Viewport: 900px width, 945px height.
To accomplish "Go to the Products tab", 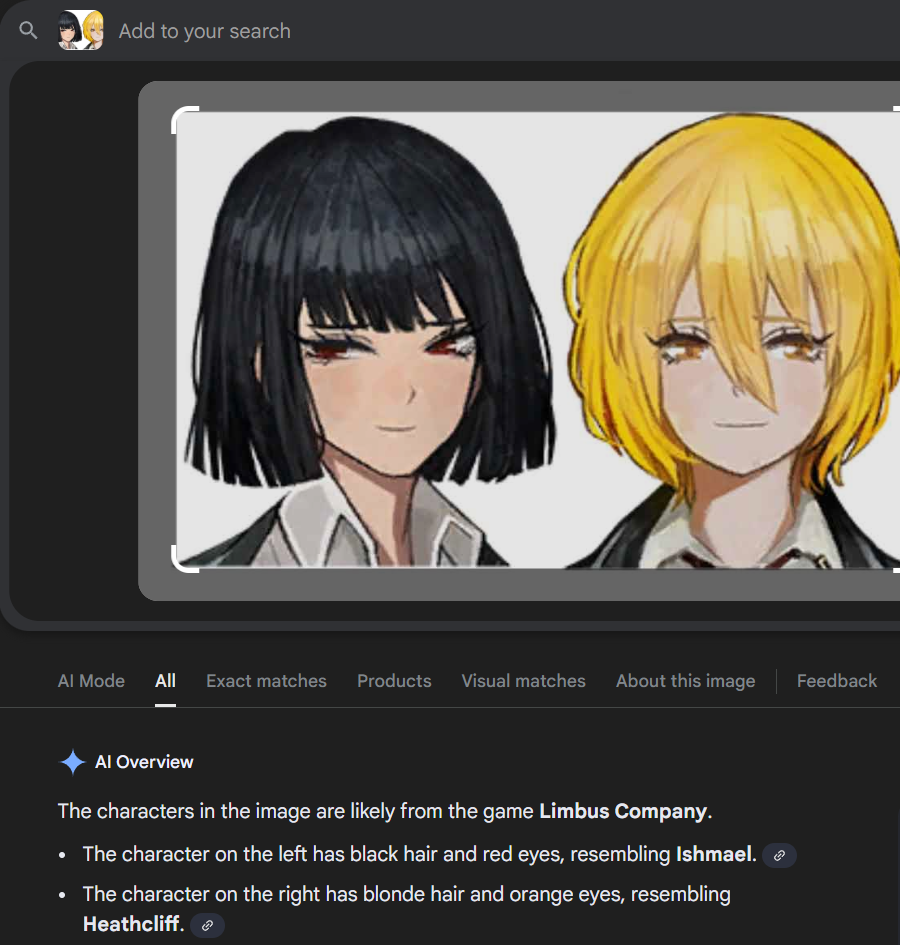I will [x=394, y=681].
